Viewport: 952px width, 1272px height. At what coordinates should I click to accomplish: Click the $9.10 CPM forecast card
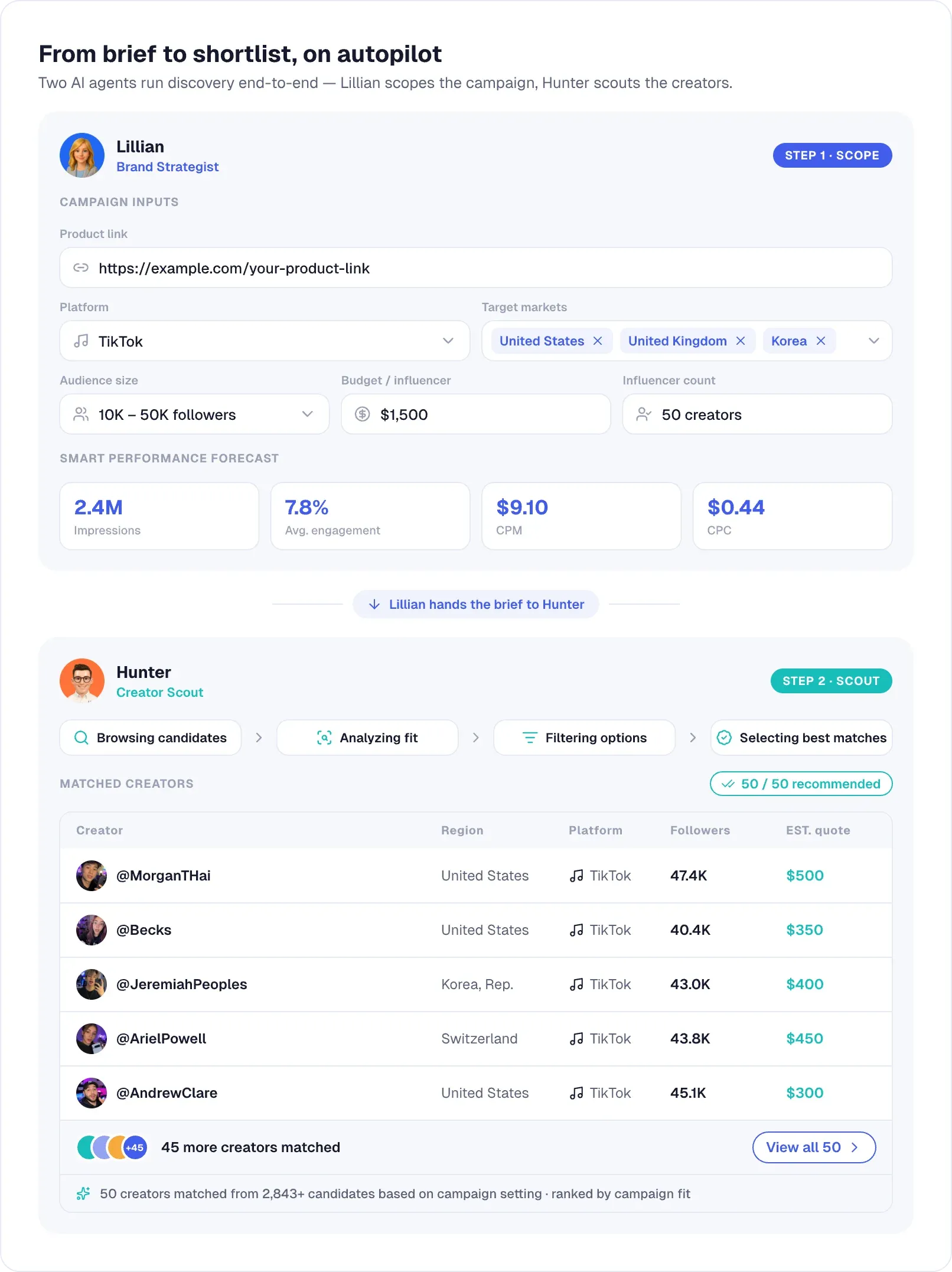[581, 516]
